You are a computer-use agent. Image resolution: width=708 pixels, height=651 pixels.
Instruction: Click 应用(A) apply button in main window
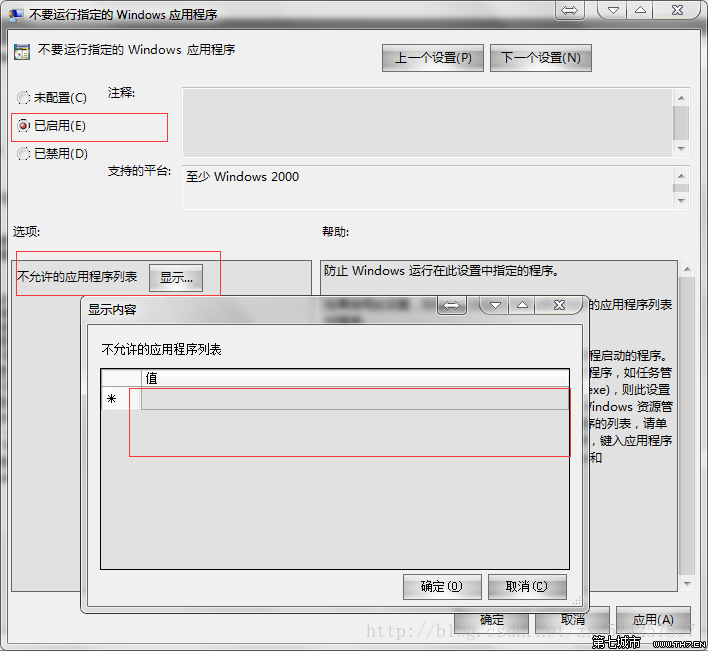[x=653, y=620]
